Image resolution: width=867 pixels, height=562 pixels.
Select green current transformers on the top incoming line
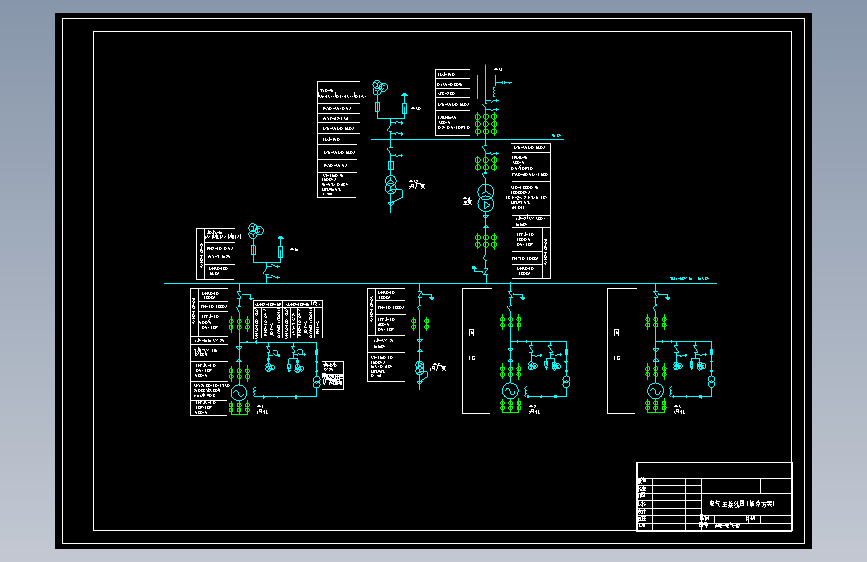click(485, 124)
